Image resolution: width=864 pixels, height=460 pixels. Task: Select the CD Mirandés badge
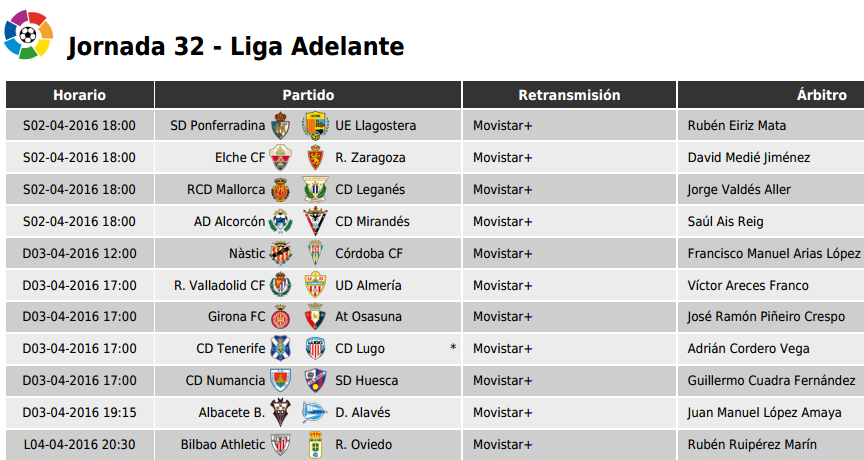click(316, 221)
